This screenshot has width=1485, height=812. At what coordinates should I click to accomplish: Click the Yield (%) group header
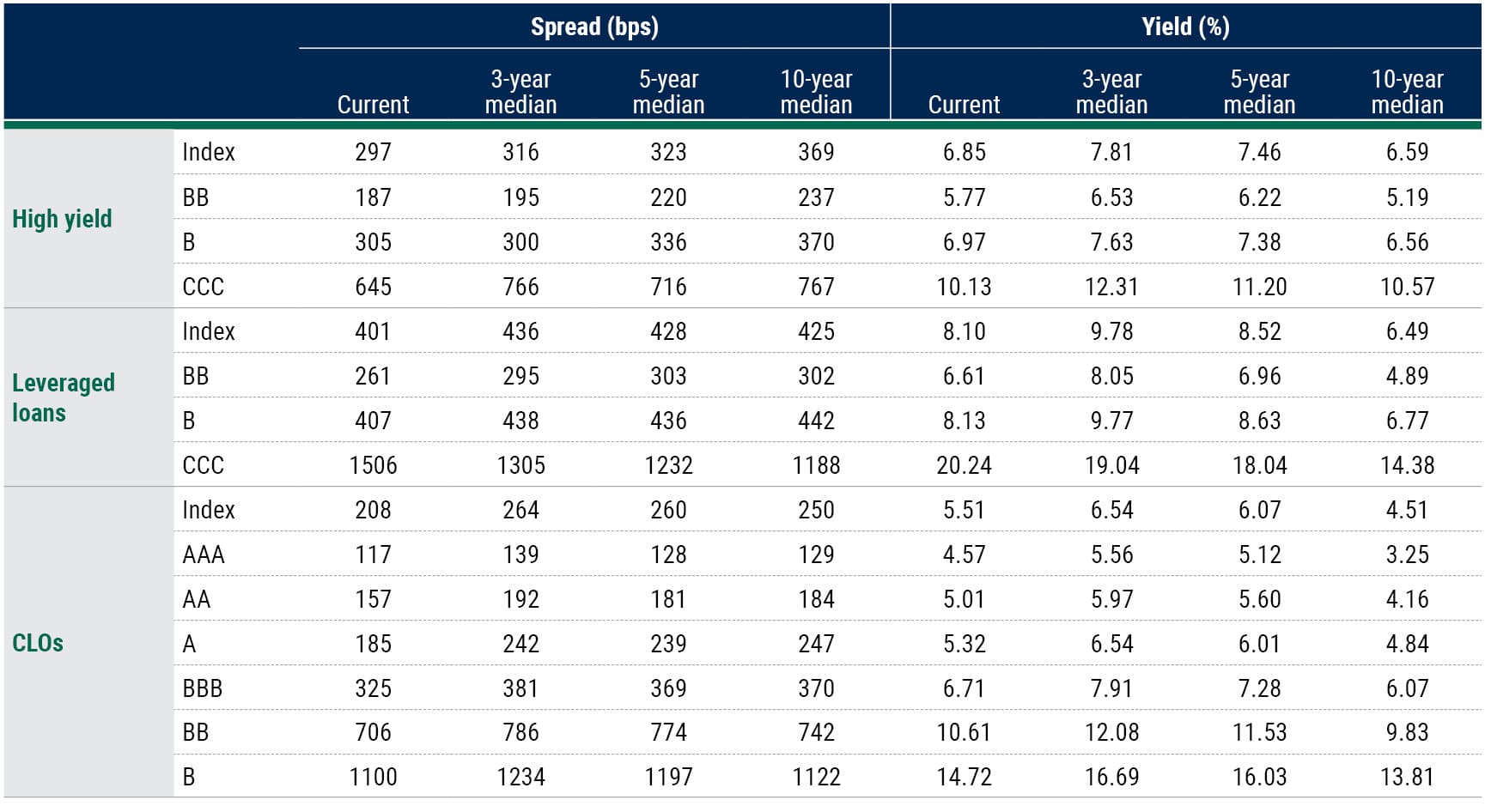pos(1185,27)
